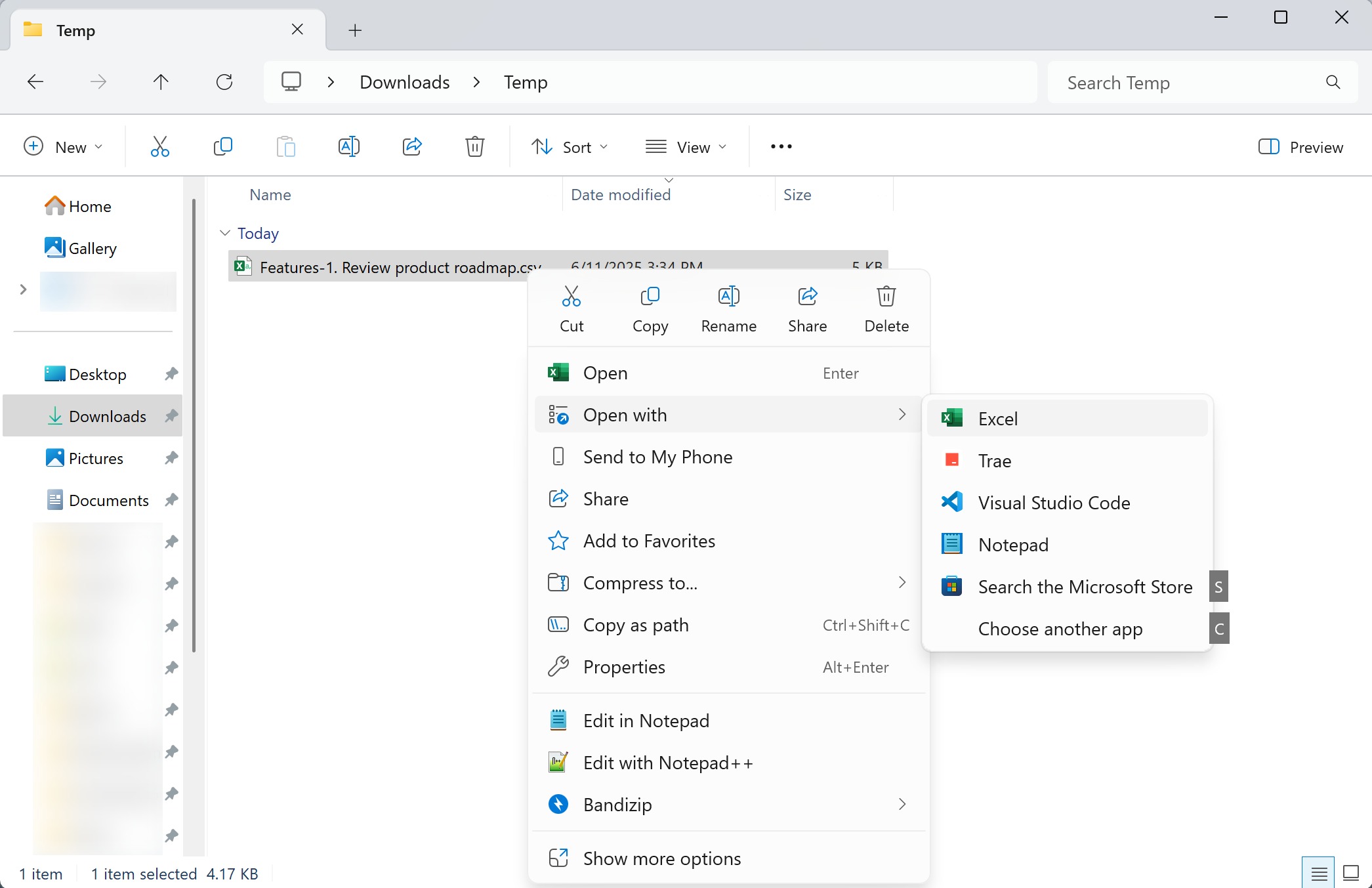Select the Temp tab

coord(168,30)
